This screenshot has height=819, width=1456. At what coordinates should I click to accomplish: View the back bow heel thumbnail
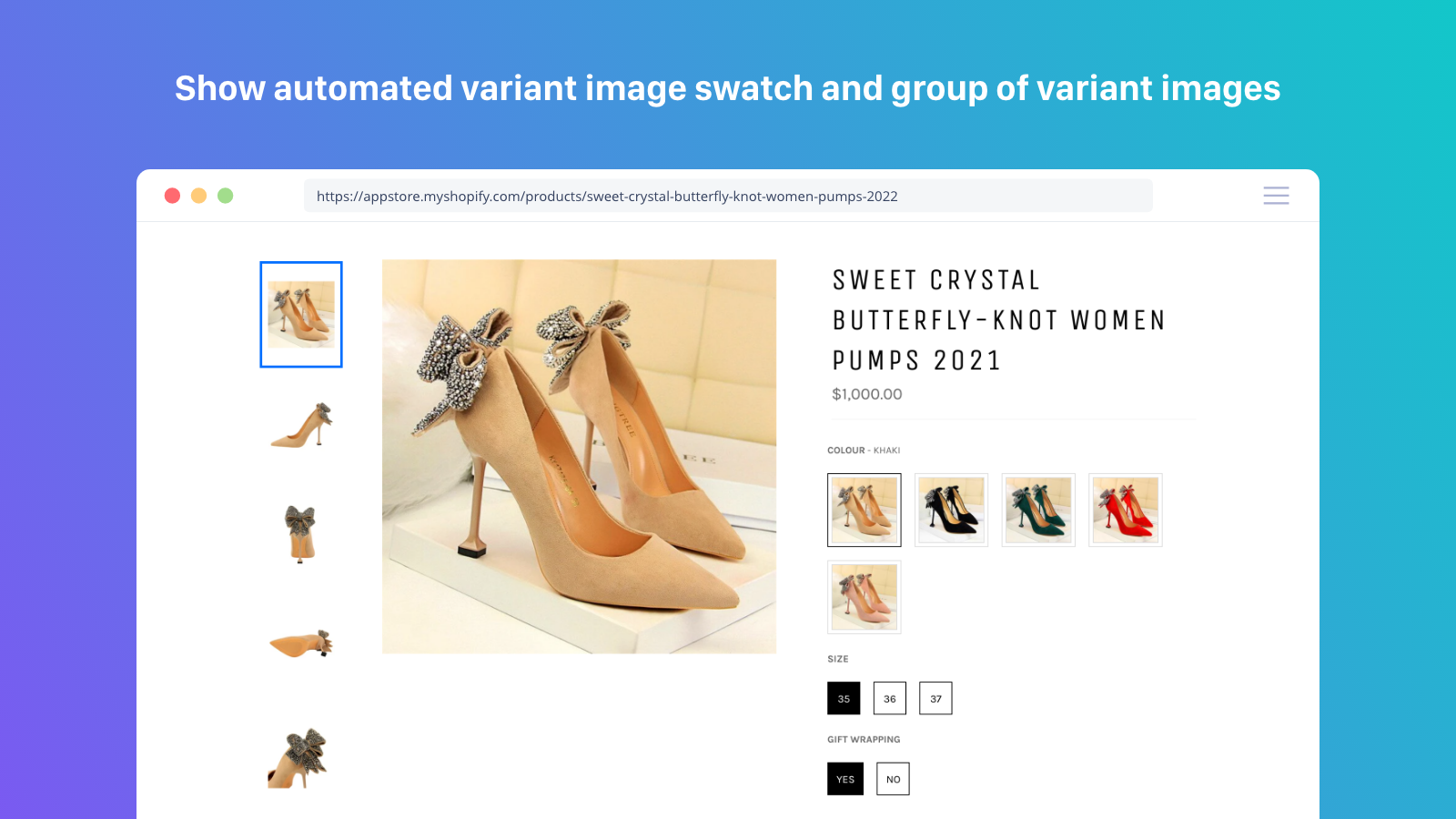click(301, 534)
